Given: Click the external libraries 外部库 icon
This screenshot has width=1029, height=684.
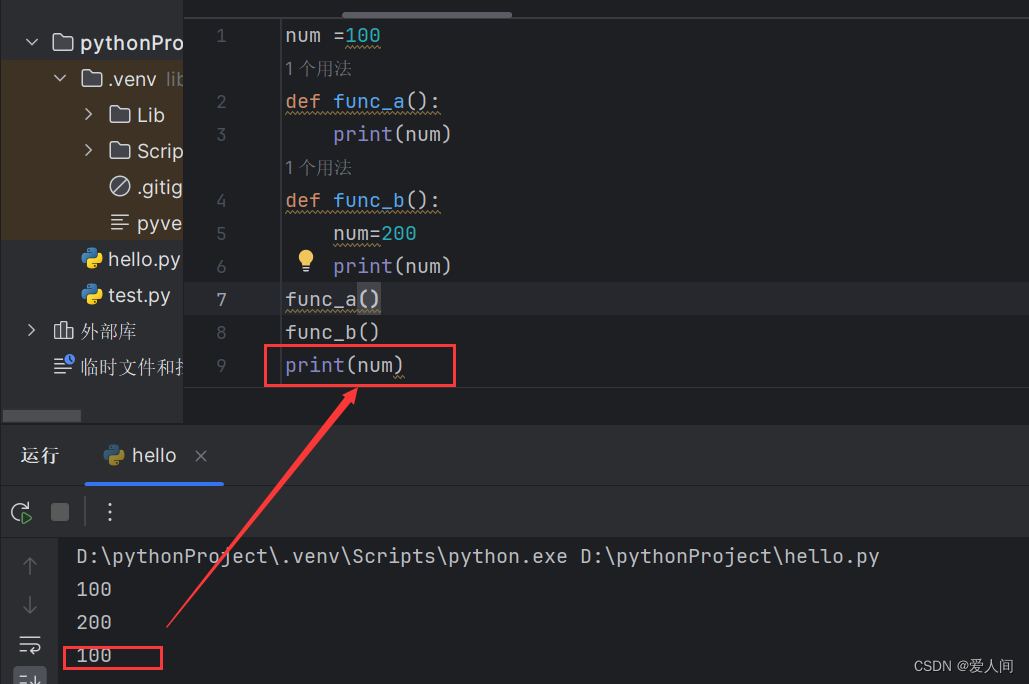Looking at the screenshot, I should (x=64, y=330).
